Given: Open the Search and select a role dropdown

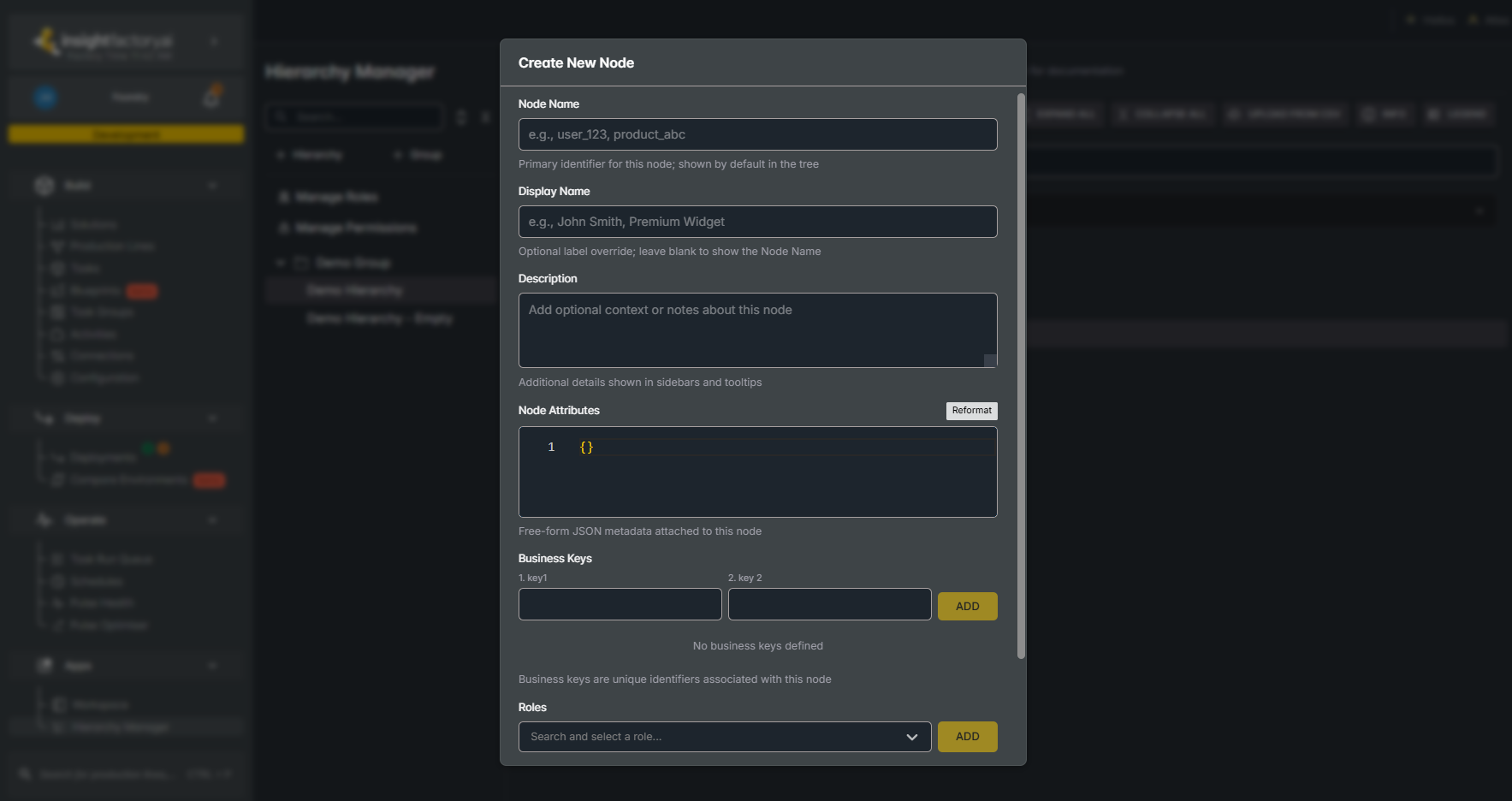Looking at the screenshot, I should click(724, 737).
